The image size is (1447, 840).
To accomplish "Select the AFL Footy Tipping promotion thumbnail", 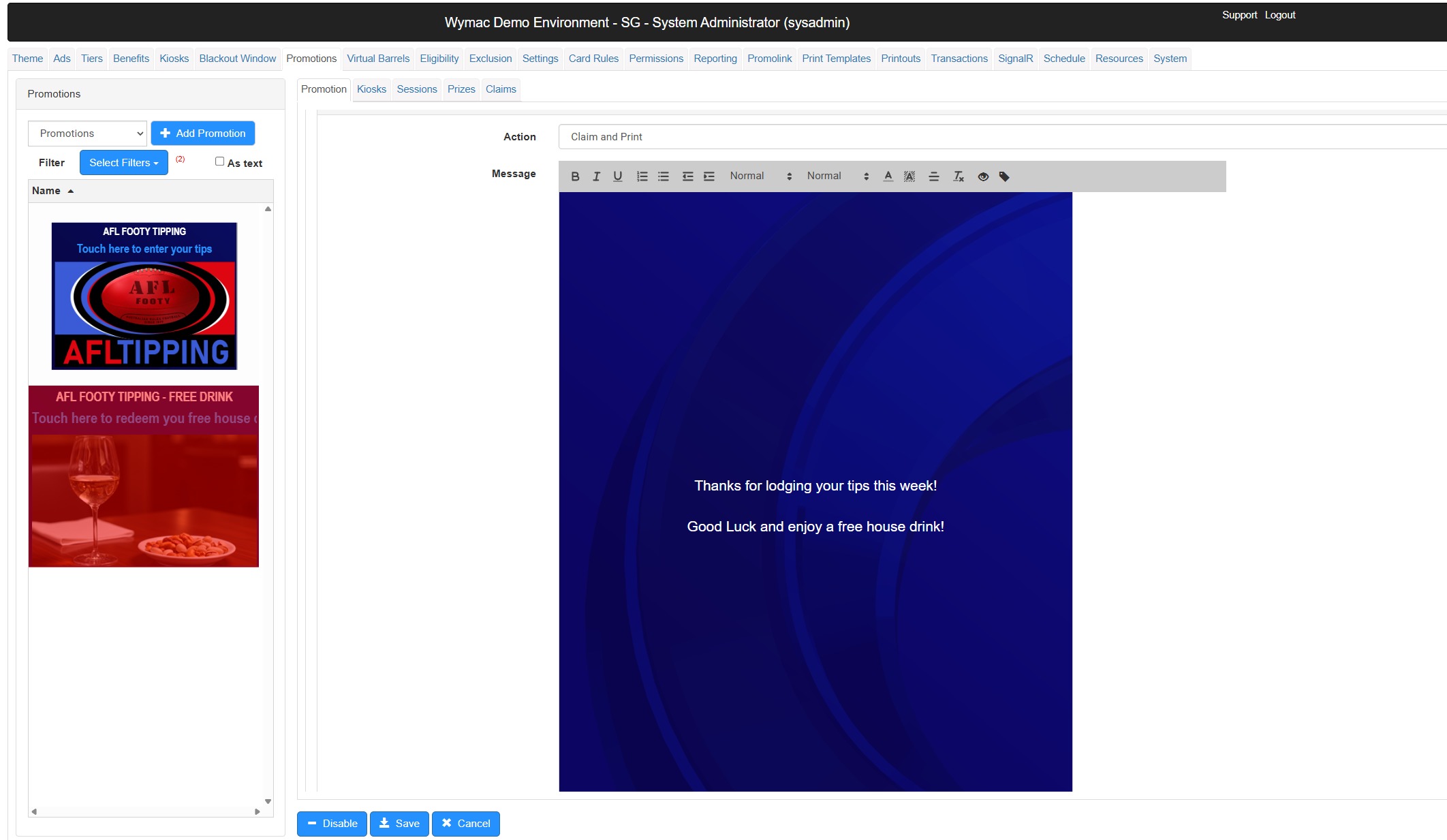I will click(144, 296).
